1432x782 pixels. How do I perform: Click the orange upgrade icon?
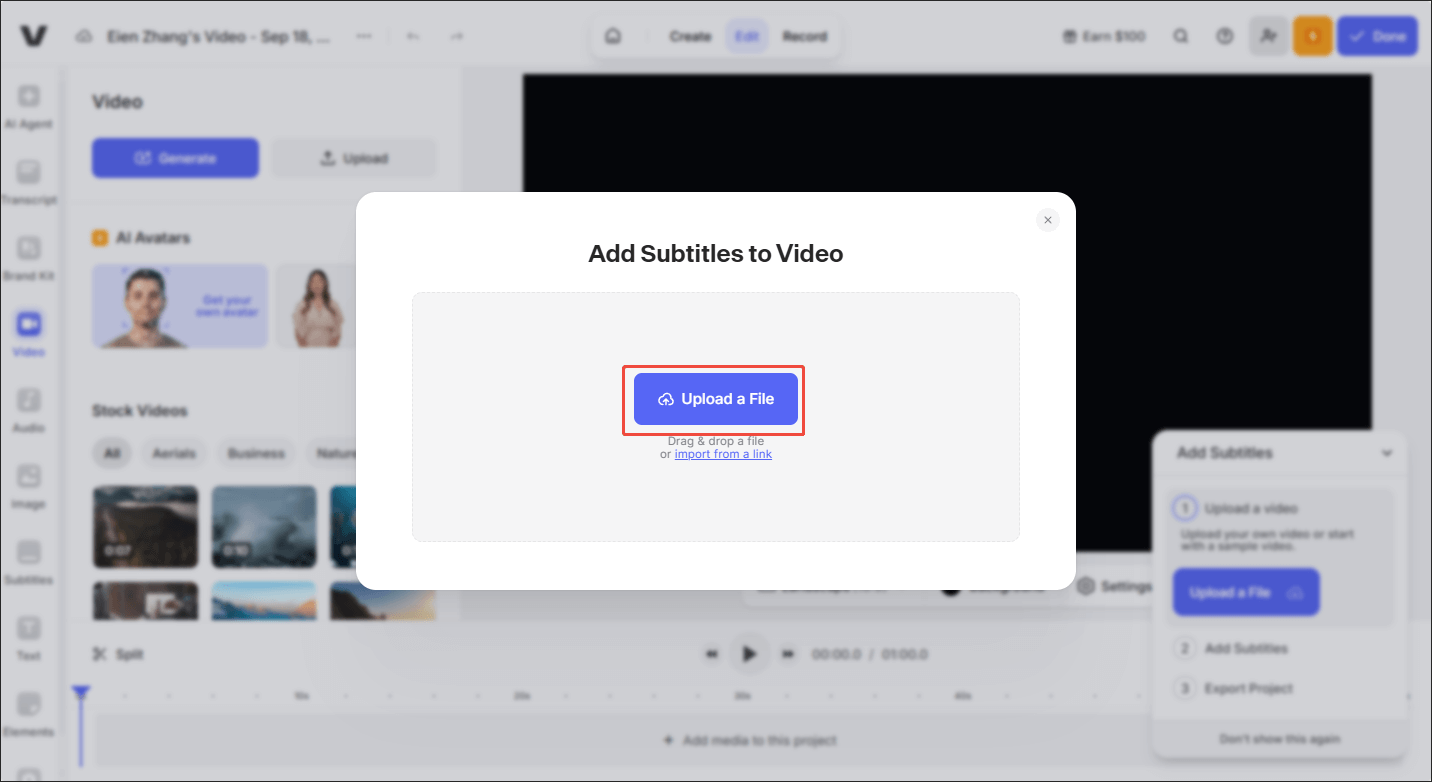tap(1312, 37)
